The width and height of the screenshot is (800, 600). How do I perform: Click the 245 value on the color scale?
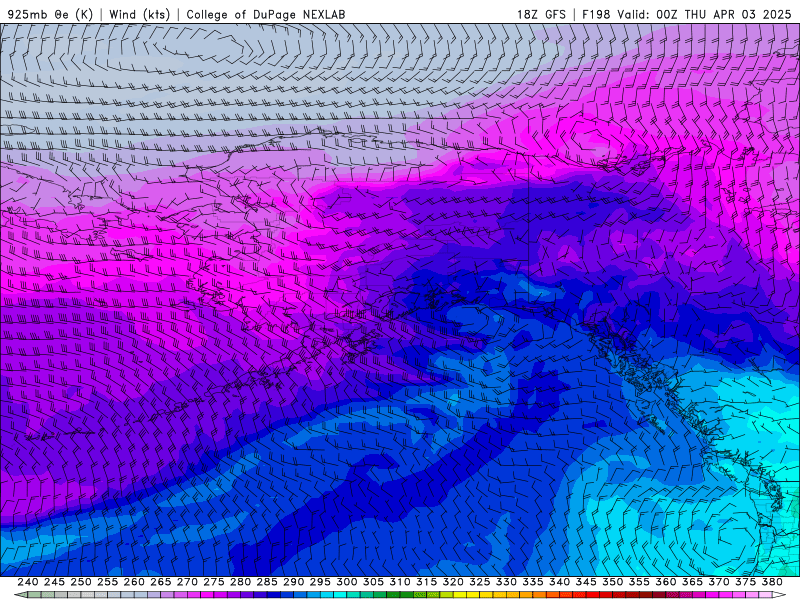coord(54,582)
